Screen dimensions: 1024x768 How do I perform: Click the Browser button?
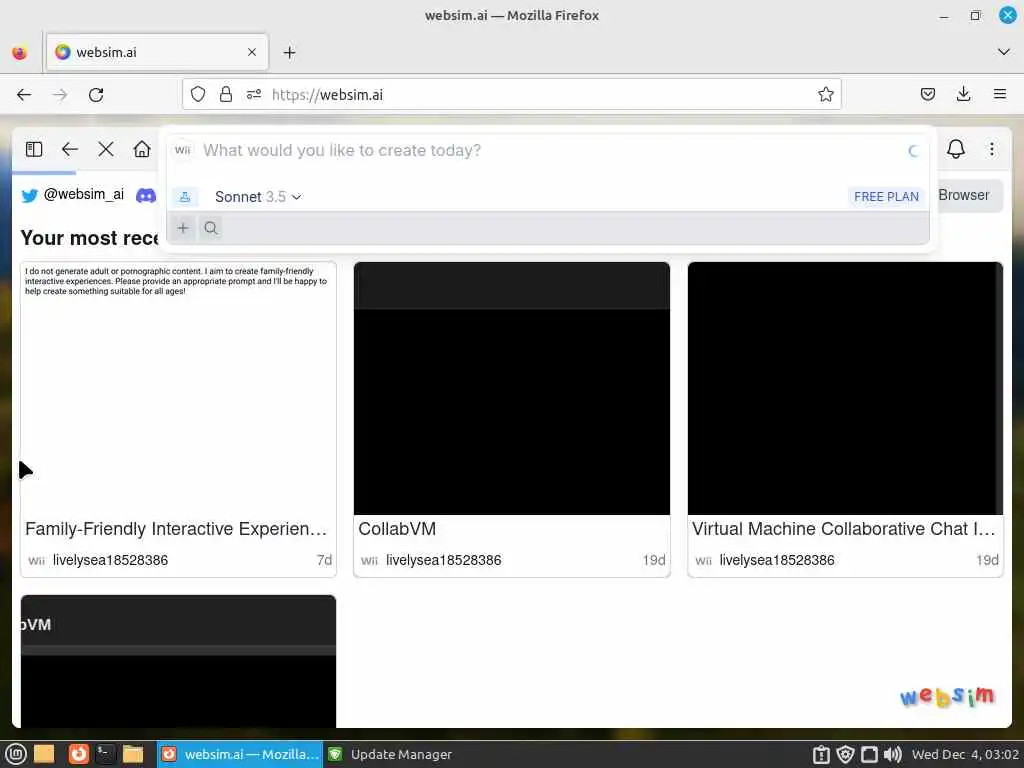click(967, 195)
